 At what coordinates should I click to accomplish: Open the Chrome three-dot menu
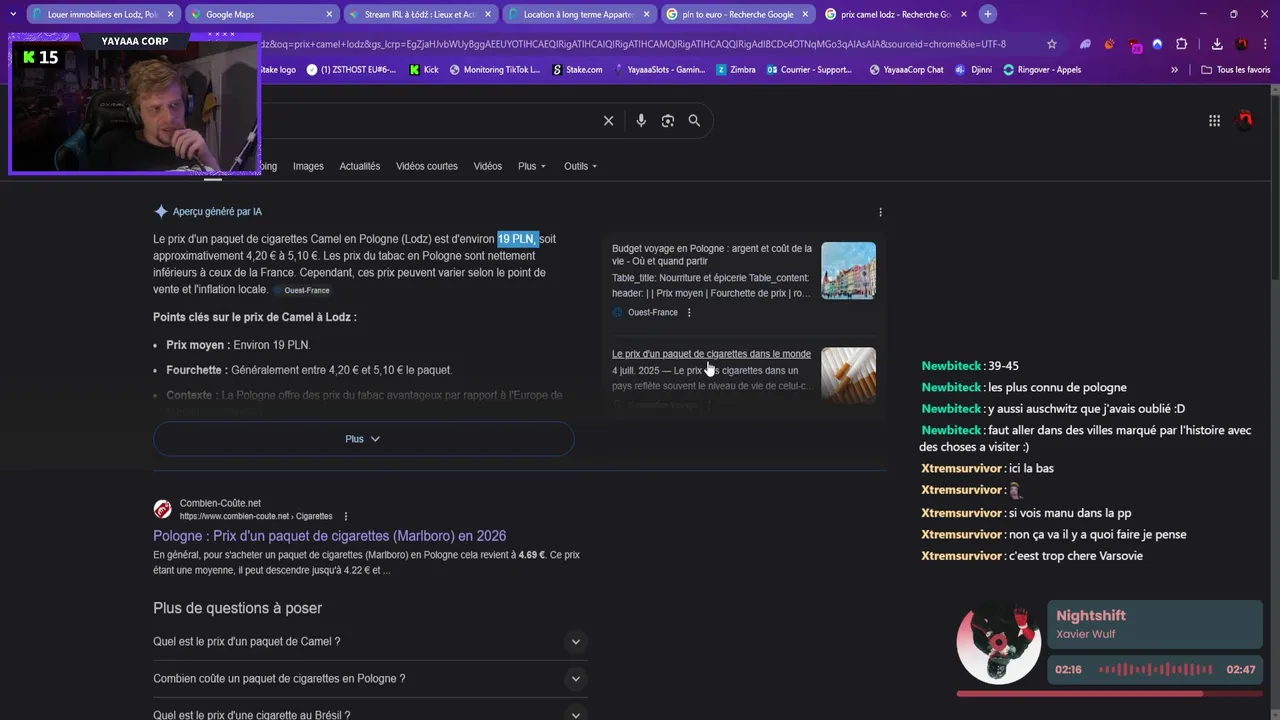pyautogui.click(x=1265, y=44)
